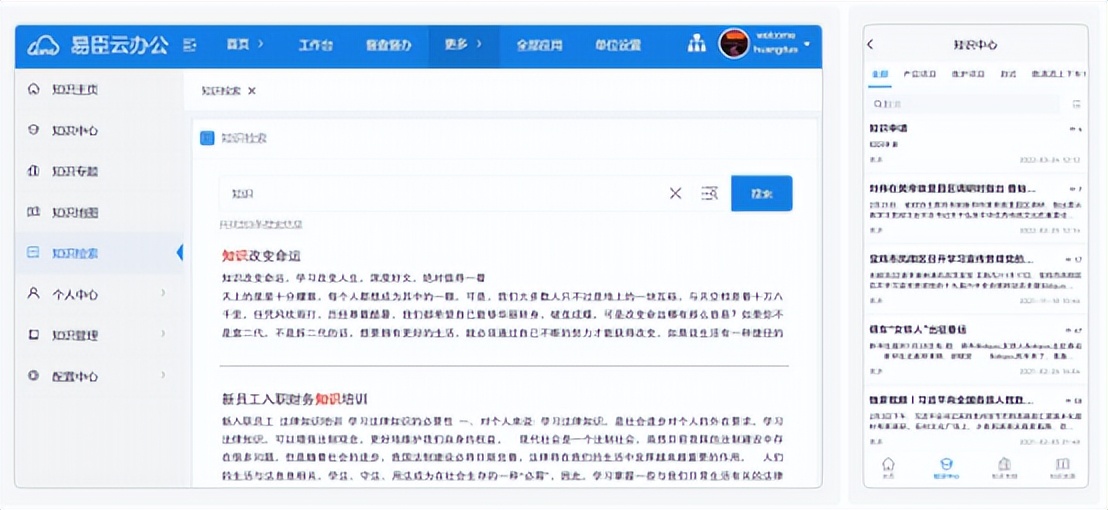Image resolution: width=1108 pixels, height=510 pixels.
Task: Open the organization chart icon in header
Action: pos(697,44)
